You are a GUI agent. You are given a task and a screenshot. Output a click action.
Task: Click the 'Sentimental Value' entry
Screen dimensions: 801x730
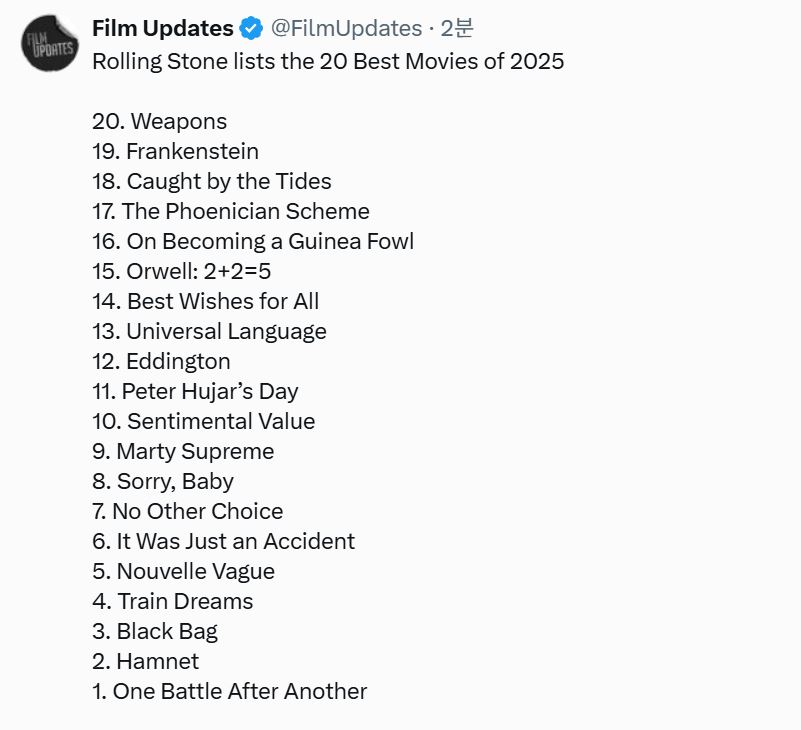coord(203,421)
